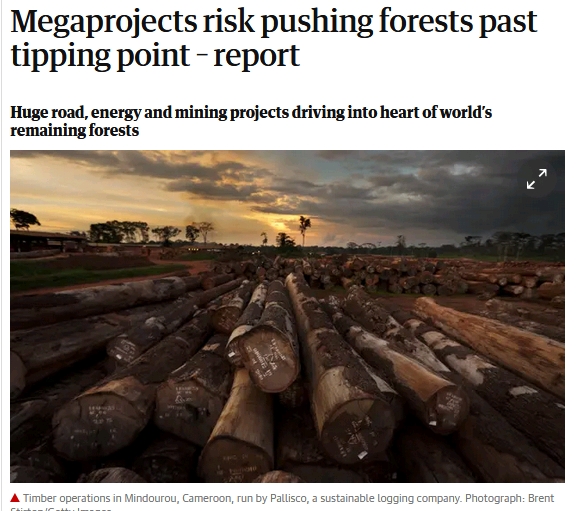Screen dimensions: 581x511
Task: Click the 'Photograph: Brent' credit text
Action: [509, 498]
